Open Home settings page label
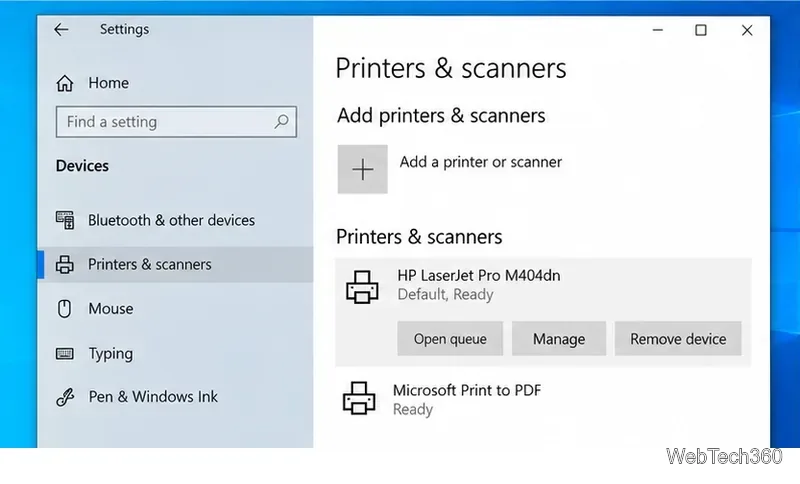Image resolution: width=800 pixels, height=484 pixels. 108,83
